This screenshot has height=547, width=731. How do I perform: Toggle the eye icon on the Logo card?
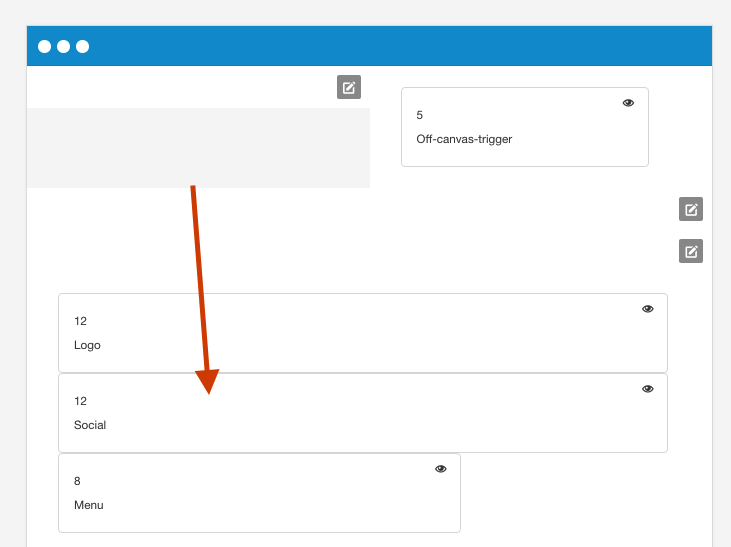(x=648, y=309)
